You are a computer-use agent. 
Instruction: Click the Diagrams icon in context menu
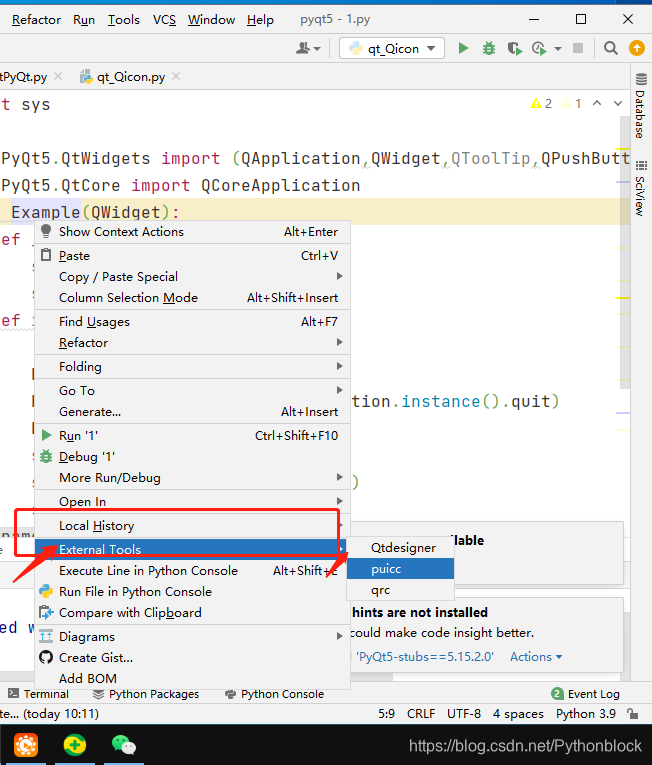(46, 636)
